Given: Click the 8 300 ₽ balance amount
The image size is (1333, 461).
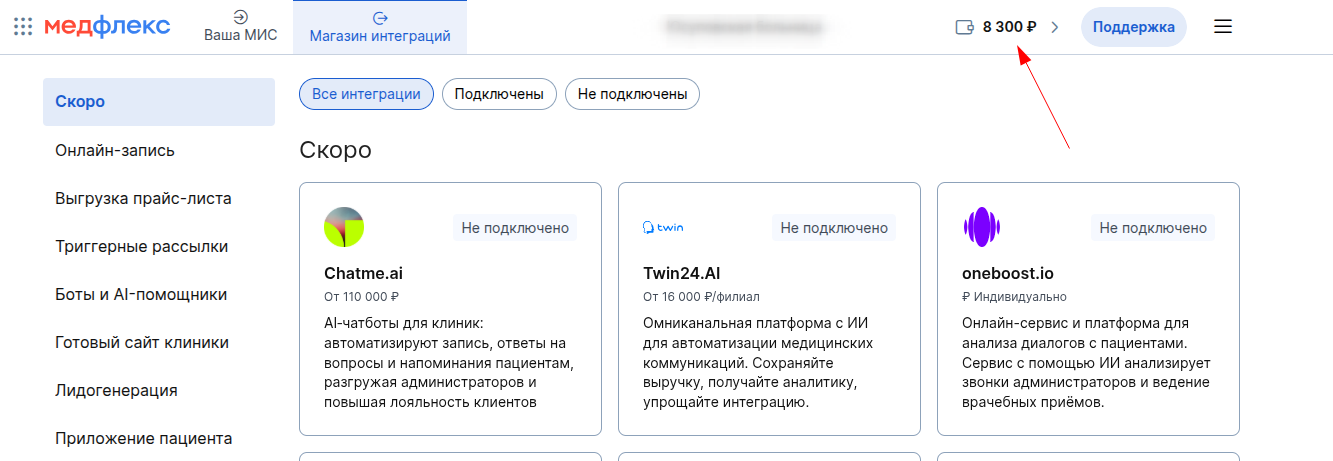Looking at the screenshot, I should 1009,27.
